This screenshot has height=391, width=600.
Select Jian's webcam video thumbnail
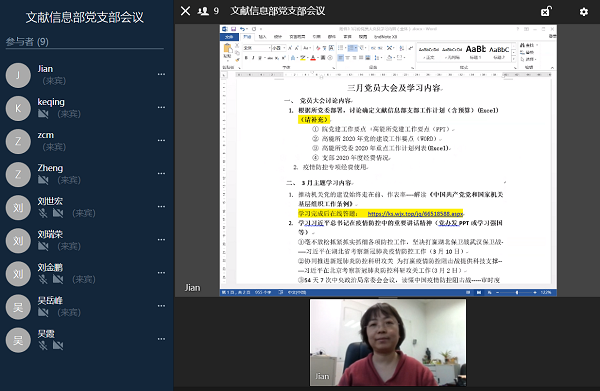point(388,342)
